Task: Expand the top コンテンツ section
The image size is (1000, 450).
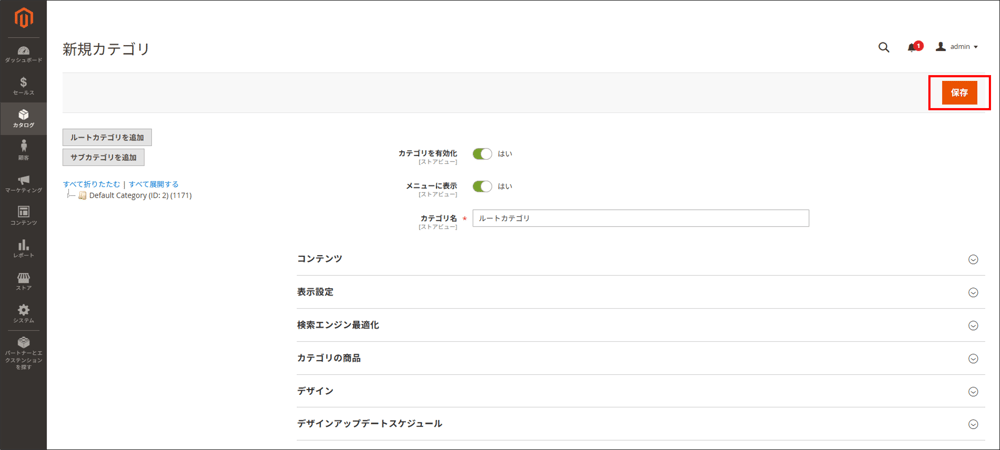Action: [x=640, y=259]
